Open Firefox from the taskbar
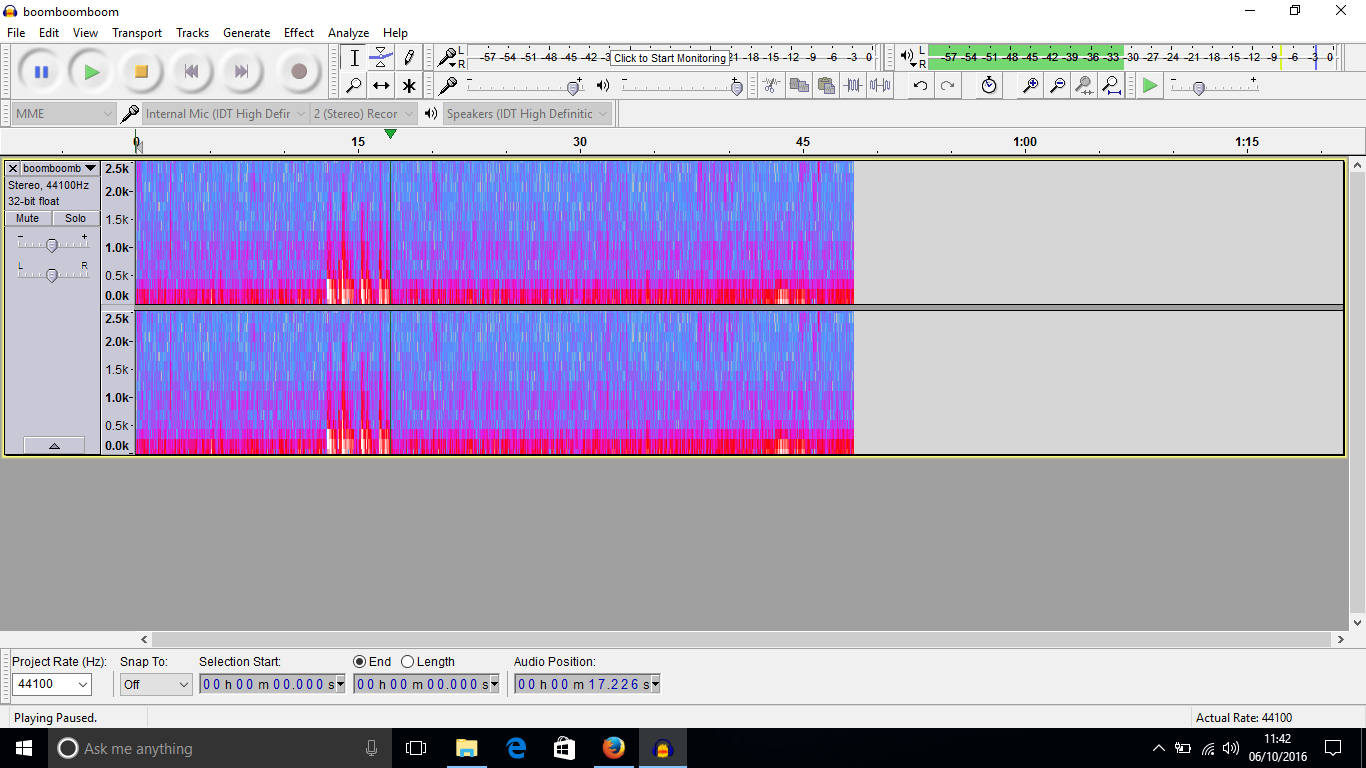This screenshot has height=768, width=1366. coord(613,748)
